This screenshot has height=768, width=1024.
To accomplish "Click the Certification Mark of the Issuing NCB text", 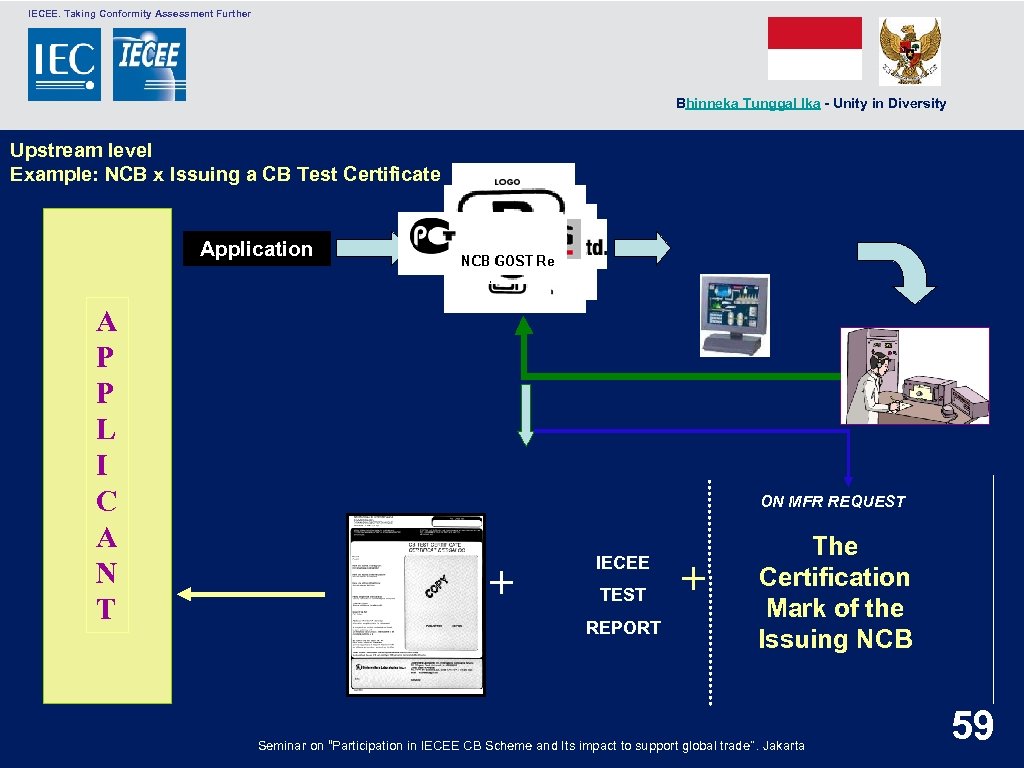I will pos(835,592).
